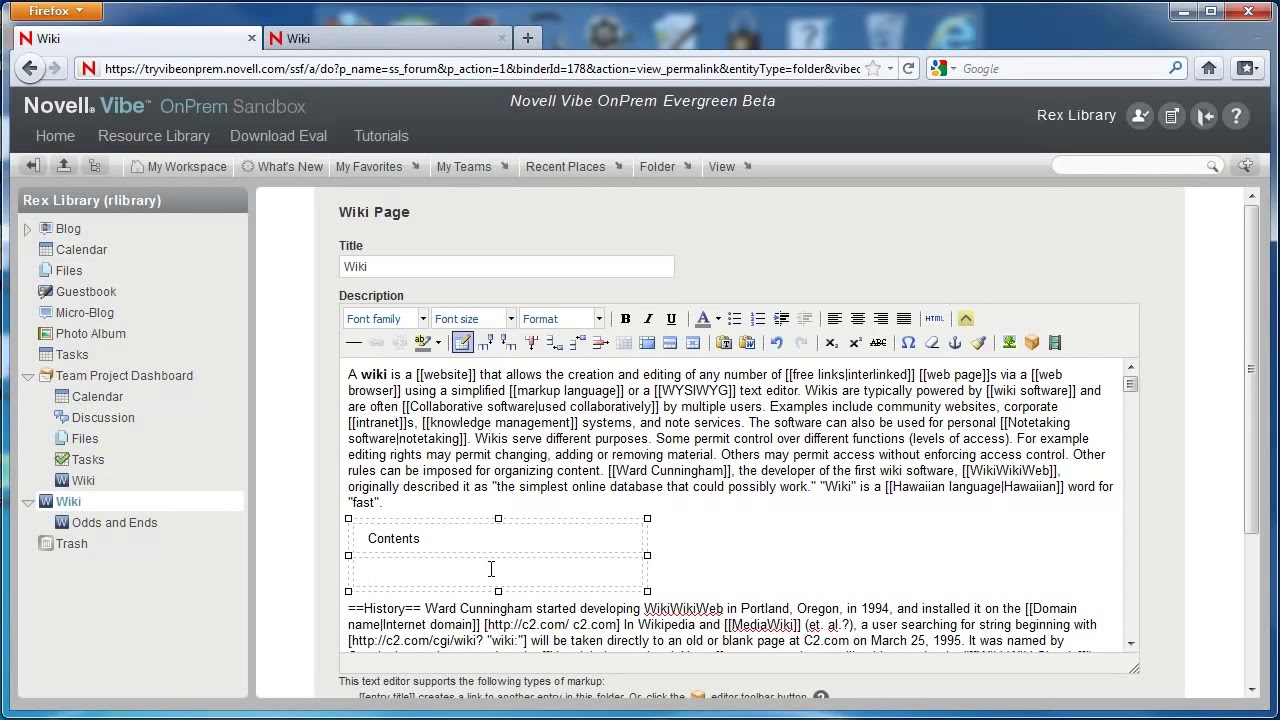Collapse the Team Project Dashboard node
Screen dimensions: 1280x720
pos(28,376)
